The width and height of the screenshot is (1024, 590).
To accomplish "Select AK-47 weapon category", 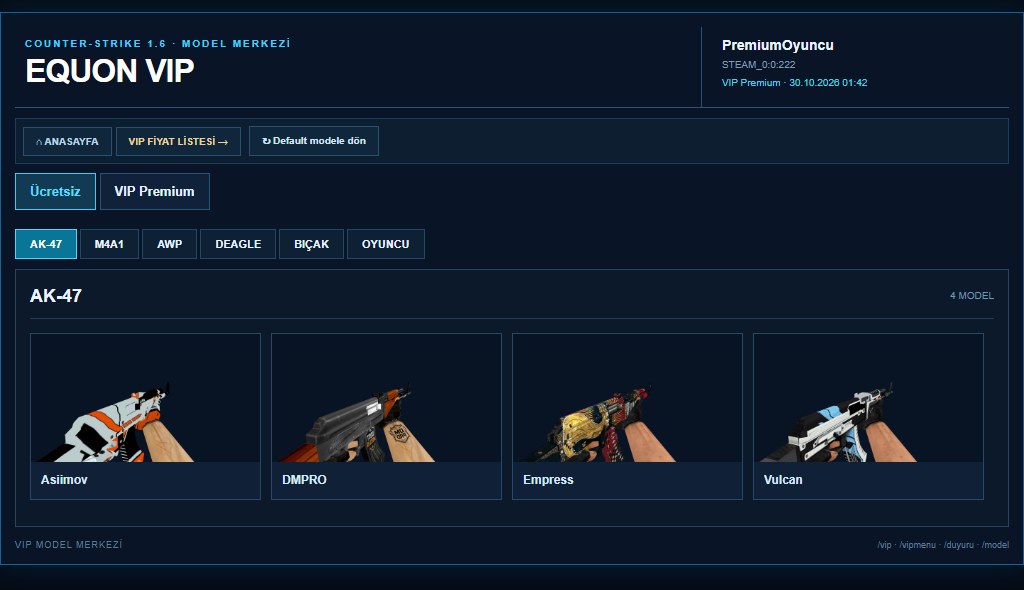I will [x=46, y=244].
